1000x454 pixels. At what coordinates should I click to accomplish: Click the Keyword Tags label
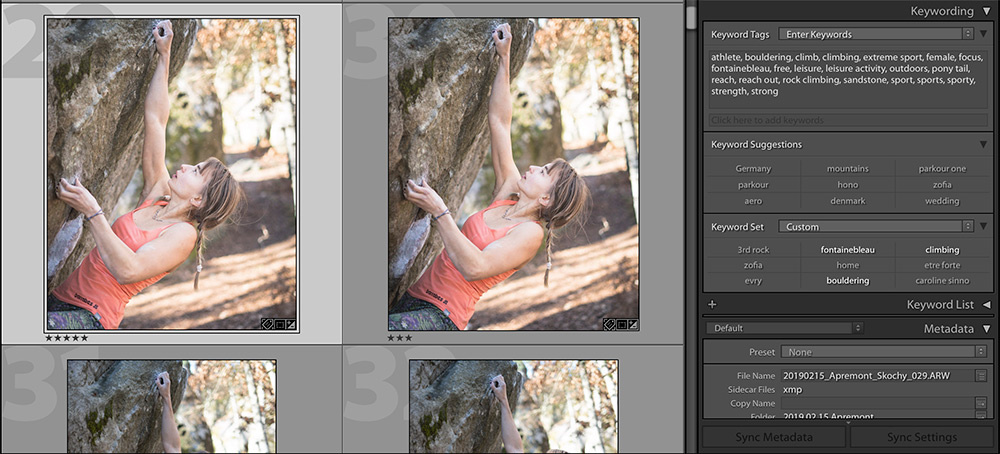(740, 34)
